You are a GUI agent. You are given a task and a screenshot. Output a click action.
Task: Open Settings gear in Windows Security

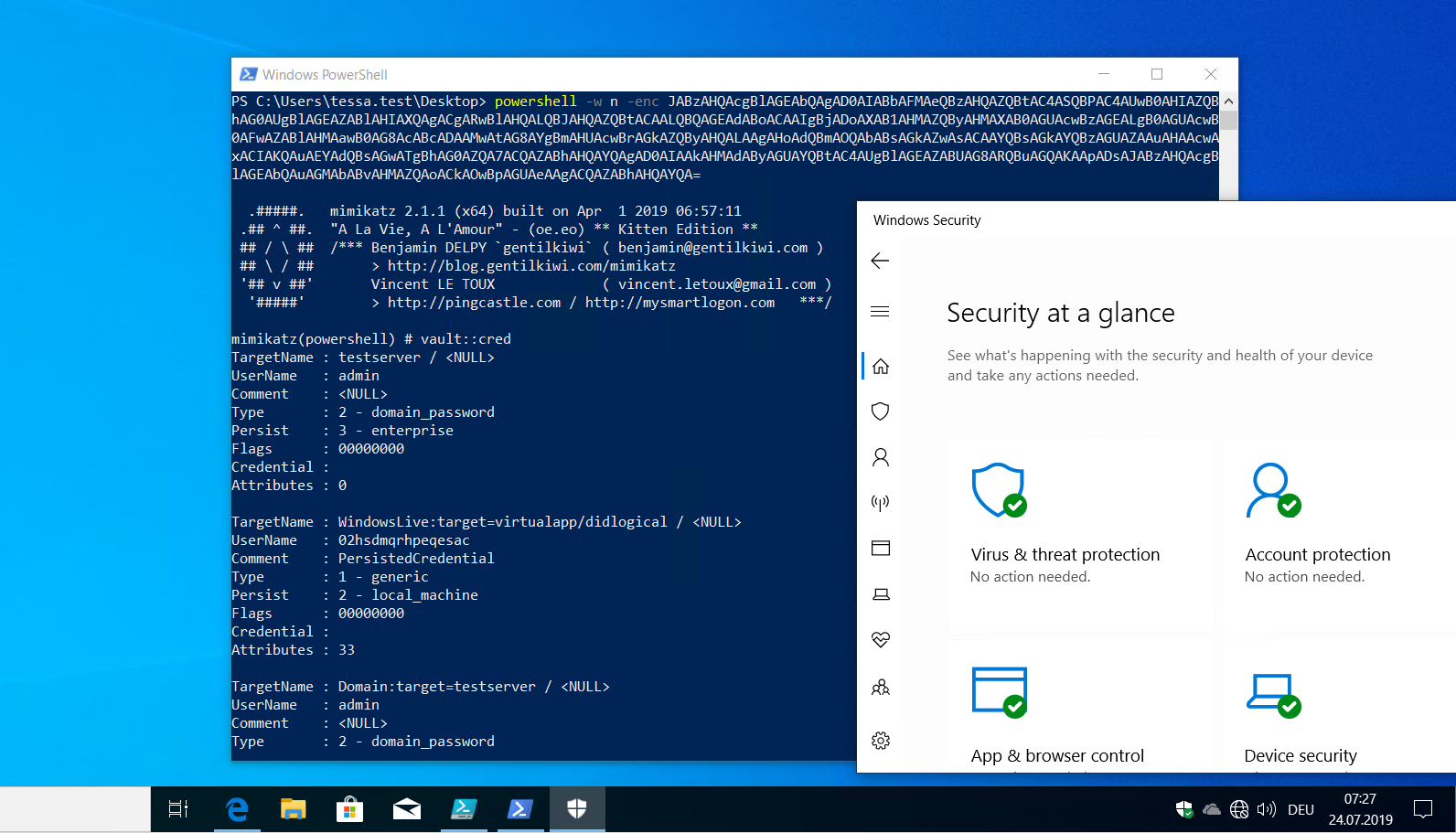pyautogui.click(x=881, y=741)
